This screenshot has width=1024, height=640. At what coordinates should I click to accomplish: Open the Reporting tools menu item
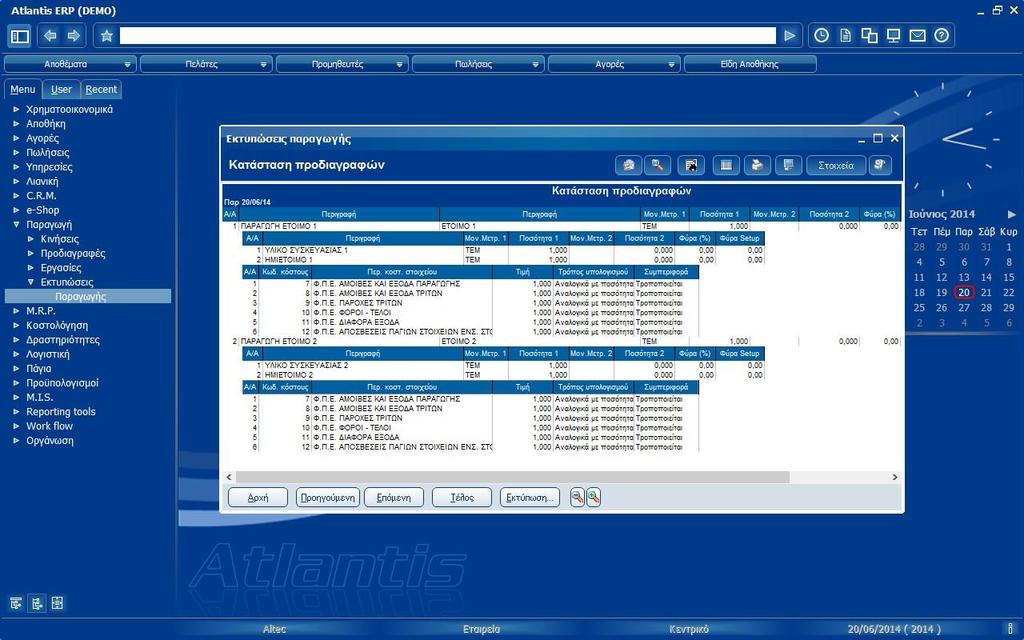(61, 411)
